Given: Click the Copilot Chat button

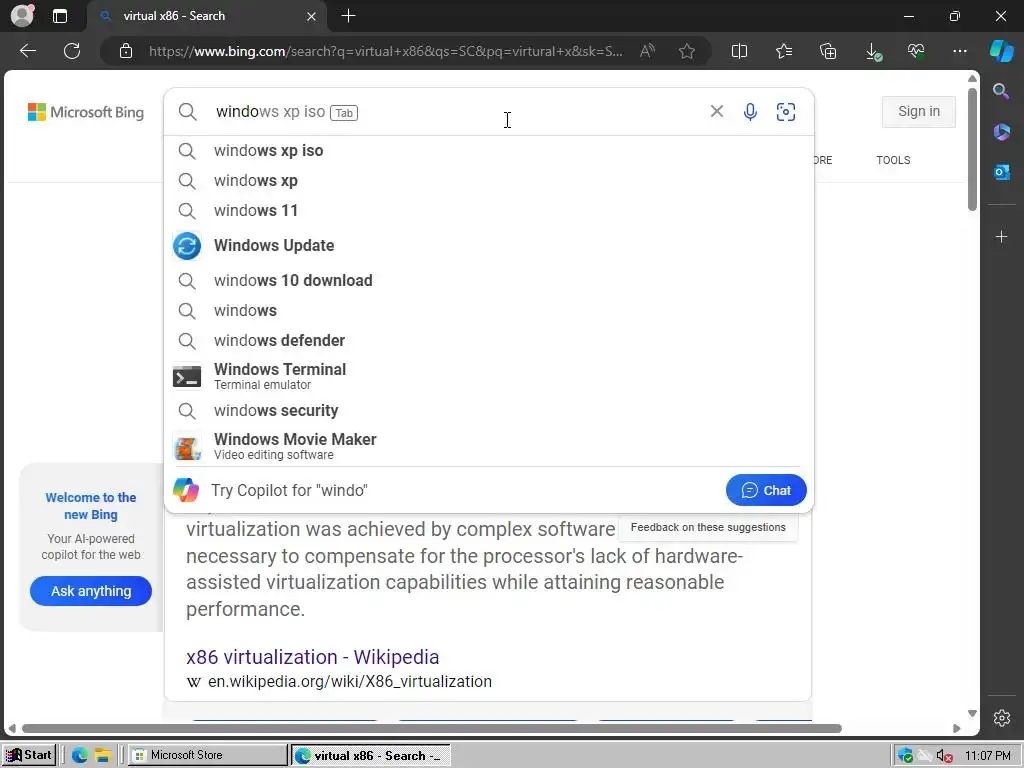Looking at the screenshot, I should (766, 490).
